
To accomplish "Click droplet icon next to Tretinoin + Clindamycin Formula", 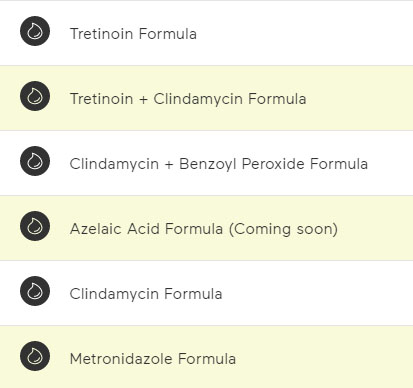I will coord(35,96).
